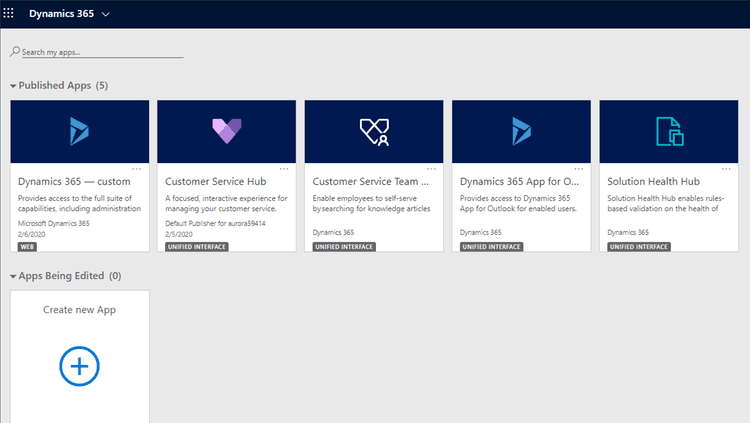750x423 pixels.
Task: Click the Dynamics 365 custom app logo
Action: click(x=79, y=130)
